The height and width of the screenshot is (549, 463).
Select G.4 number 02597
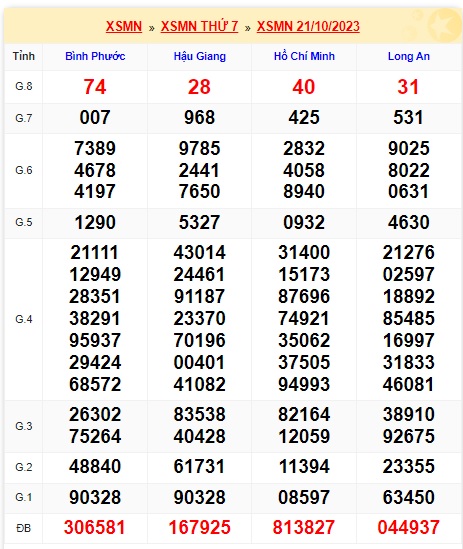[409, 274]
